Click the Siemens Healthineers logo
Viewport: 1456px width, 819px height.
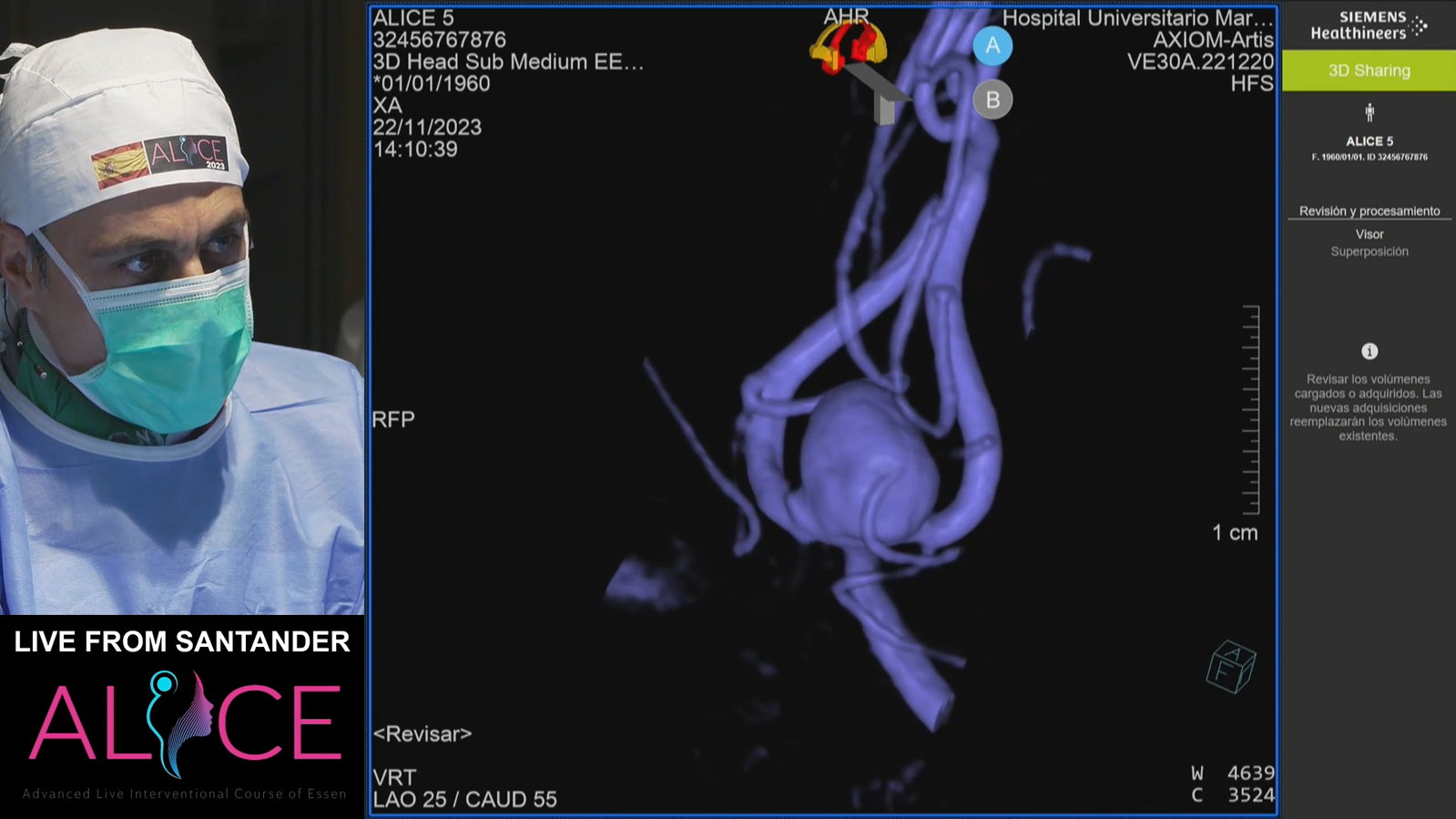pos(1368,26)
